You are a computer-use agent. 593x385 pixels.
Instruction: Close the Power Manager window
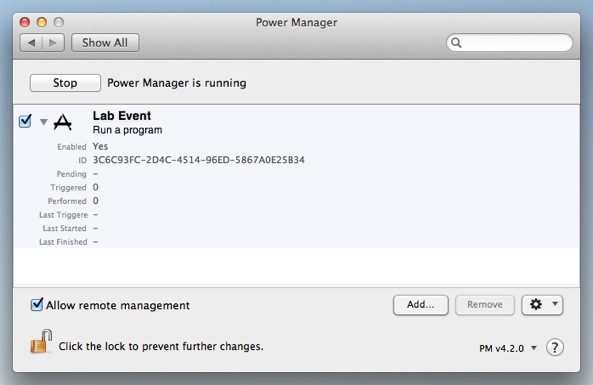[25, 22]
